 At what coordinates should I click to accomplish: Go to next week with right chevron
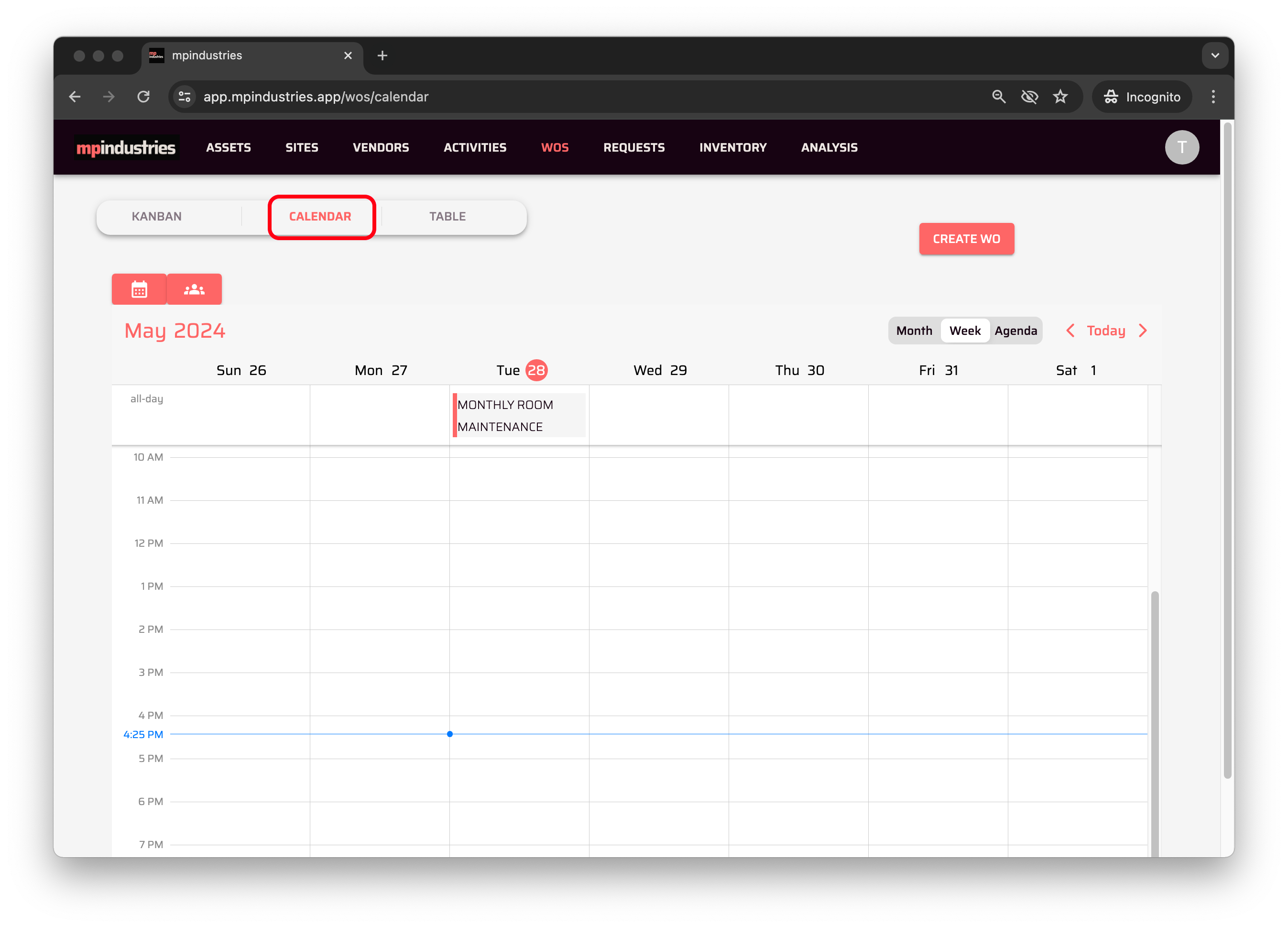pos(1143,331)
